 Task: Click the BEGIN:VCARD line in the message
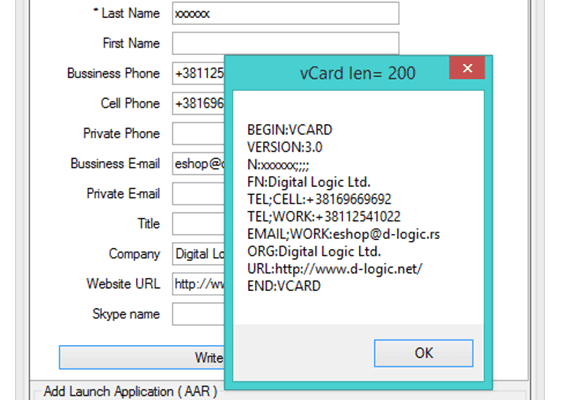coord(290,130)
